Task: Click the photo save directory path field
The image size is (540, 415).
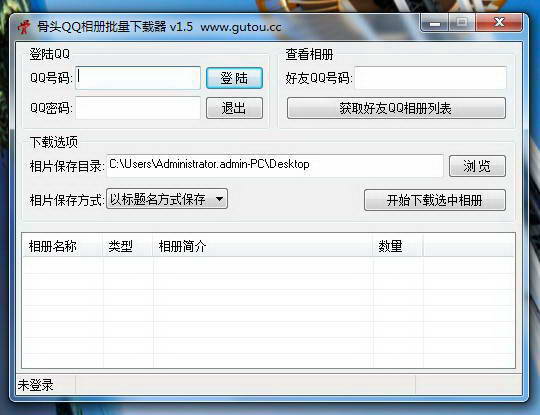Action: (275, 166)
